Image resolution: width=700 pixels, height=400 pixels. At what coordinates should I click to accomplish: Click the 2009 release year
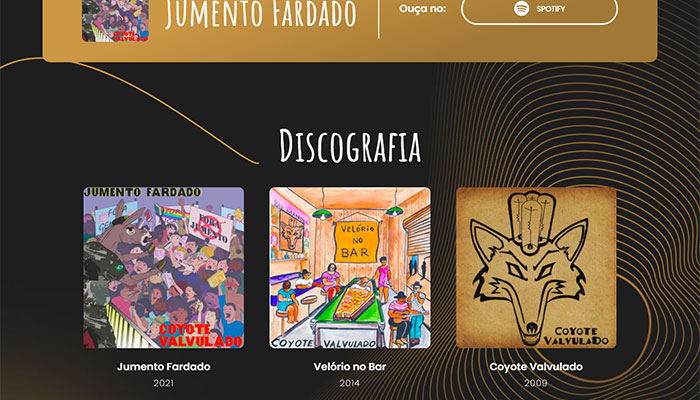536,383
